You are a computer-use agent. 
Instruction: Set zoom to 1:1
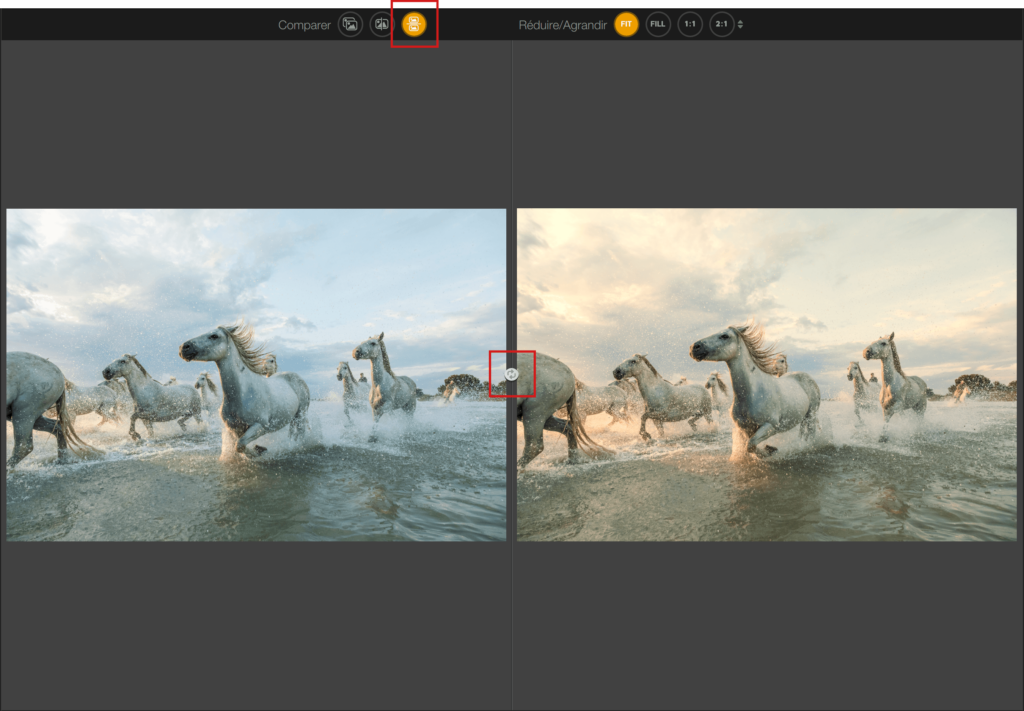(690, 25)
